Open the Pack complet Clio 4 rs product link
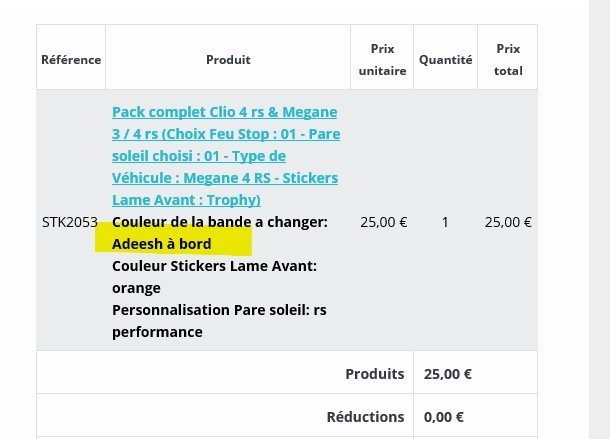Viewport: 610px width, 439px height. tap(226, 156)
